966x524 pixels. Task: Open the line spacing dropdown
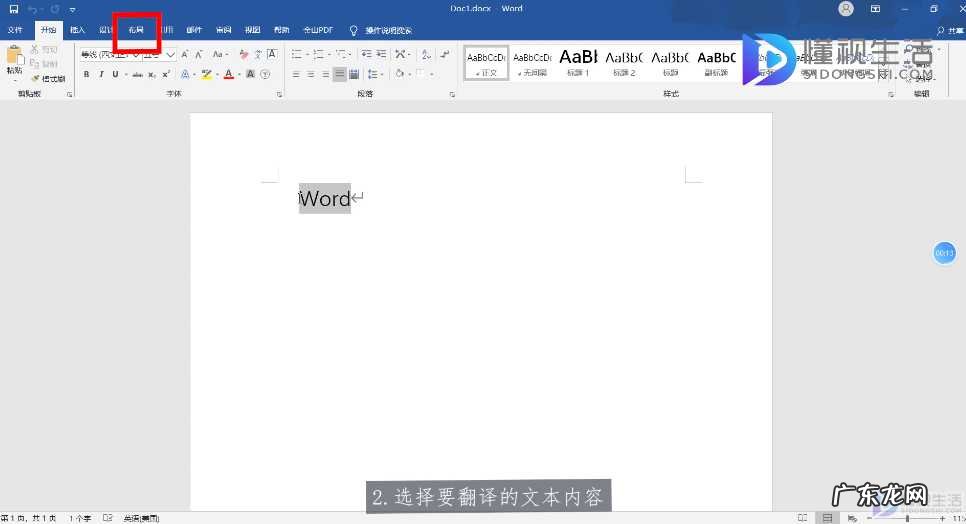pyautogui.click(x=375, y=75)
